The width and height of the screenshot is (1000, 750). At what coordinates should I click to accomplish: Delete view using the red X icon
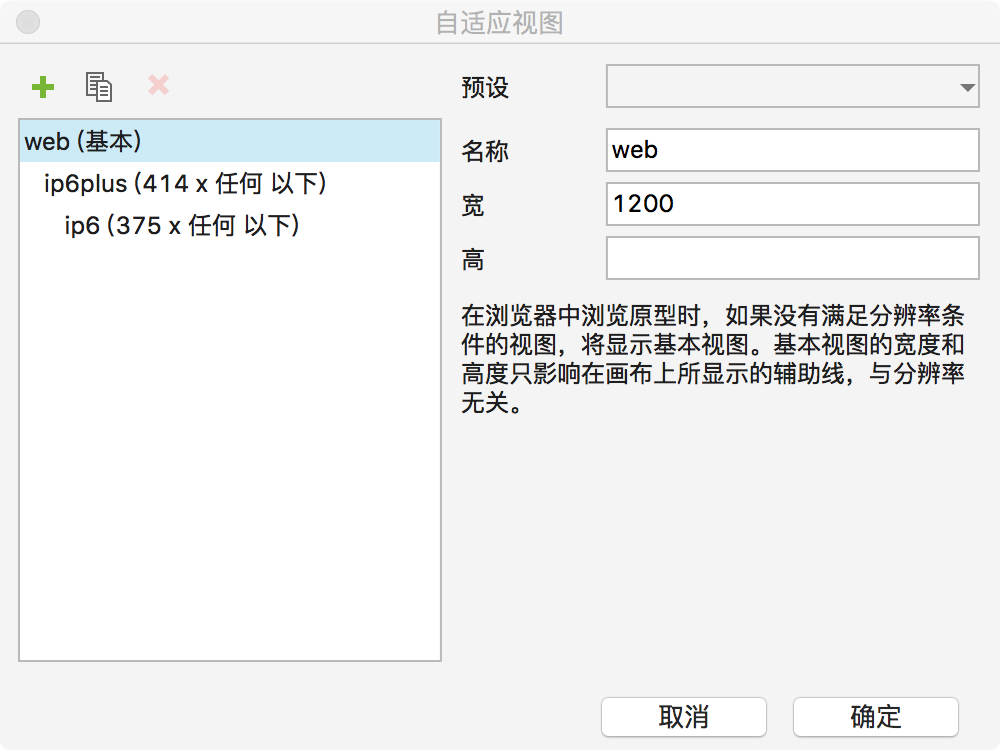158,85
